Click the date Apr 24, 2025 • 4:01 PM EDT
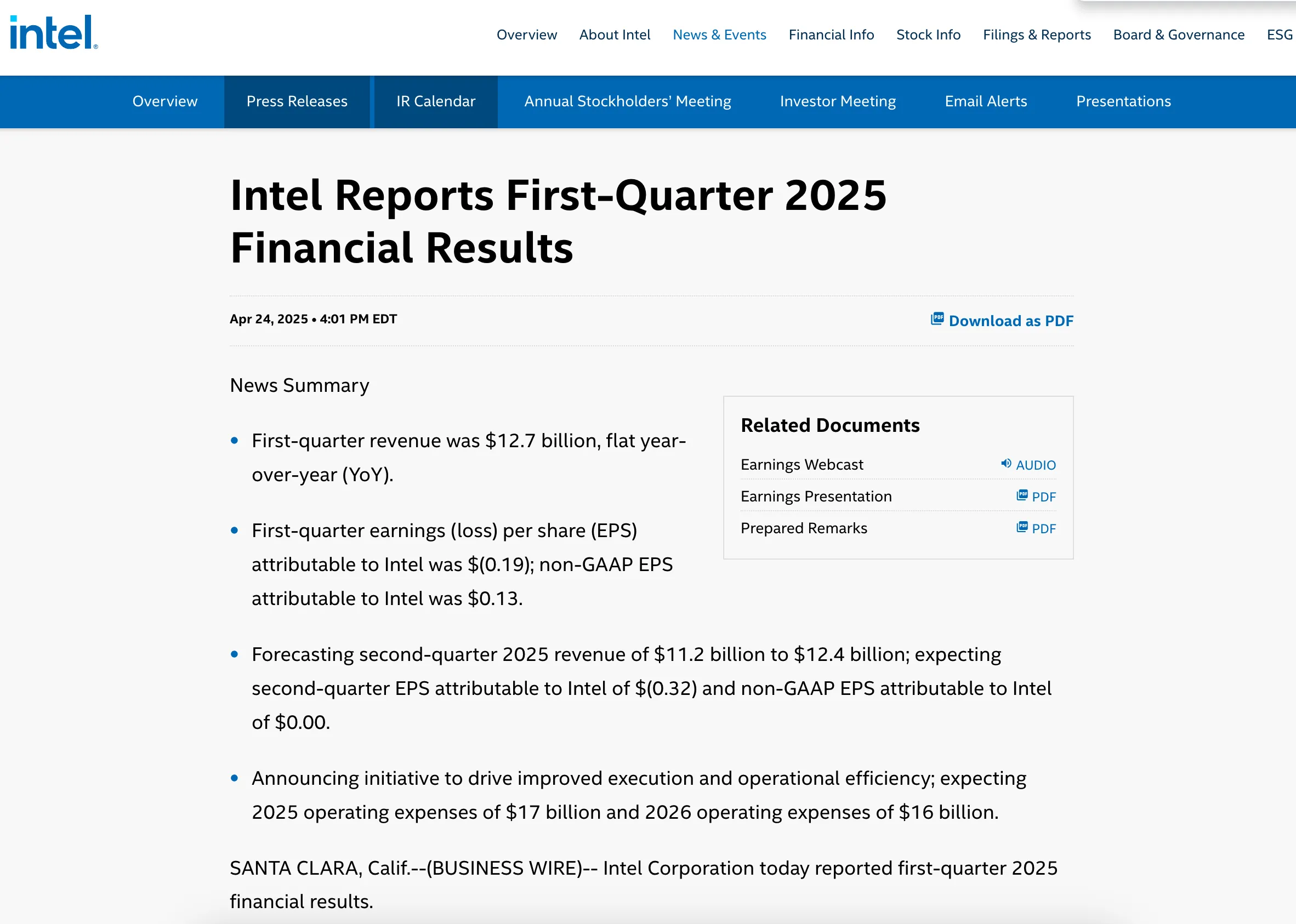1296x924 pixels. [313, 319]
